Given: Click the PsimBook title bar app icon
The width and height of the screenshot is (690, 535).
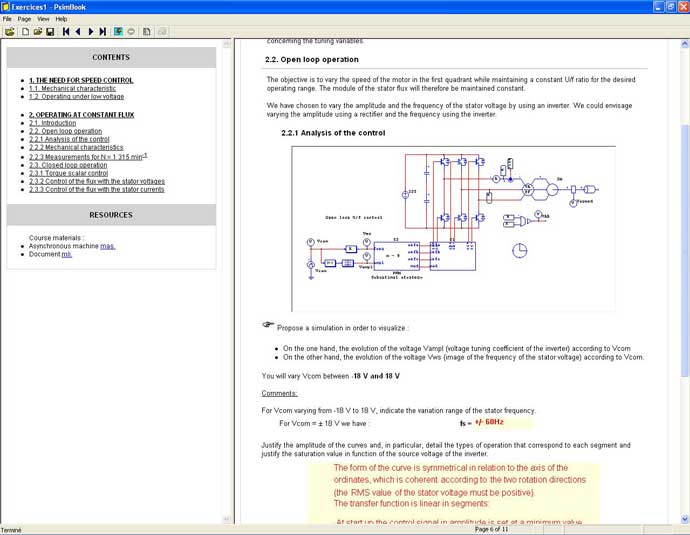Looking at the screenshot, I should tap(6, 7).
